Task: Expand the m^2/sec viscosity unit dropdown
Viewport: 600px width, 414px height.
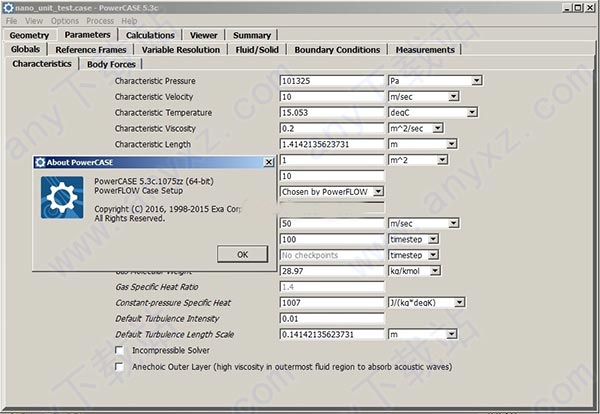Action: coord(437,128)
